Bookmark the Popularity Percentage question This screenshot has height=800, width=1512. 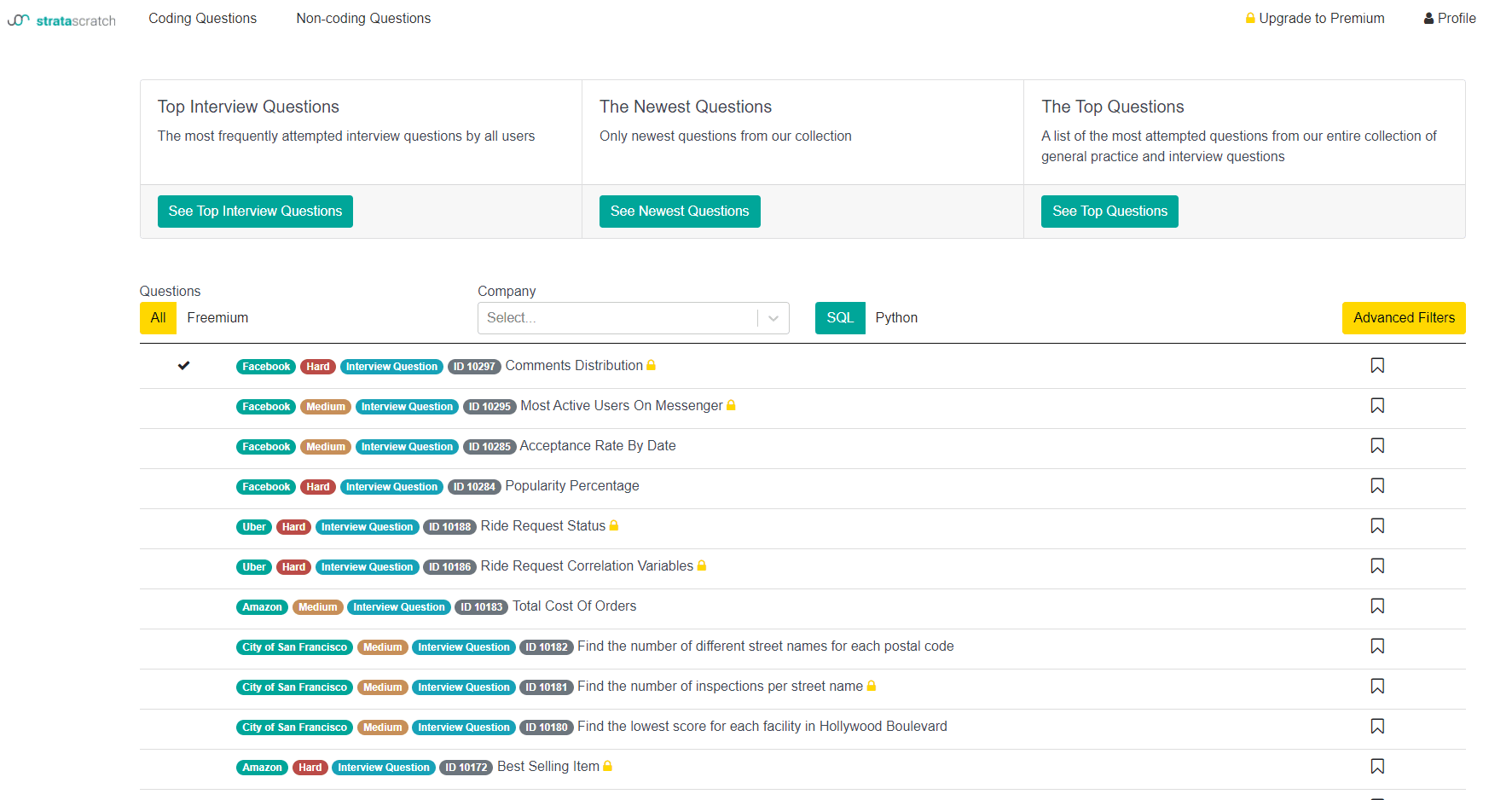[1377, 485]
